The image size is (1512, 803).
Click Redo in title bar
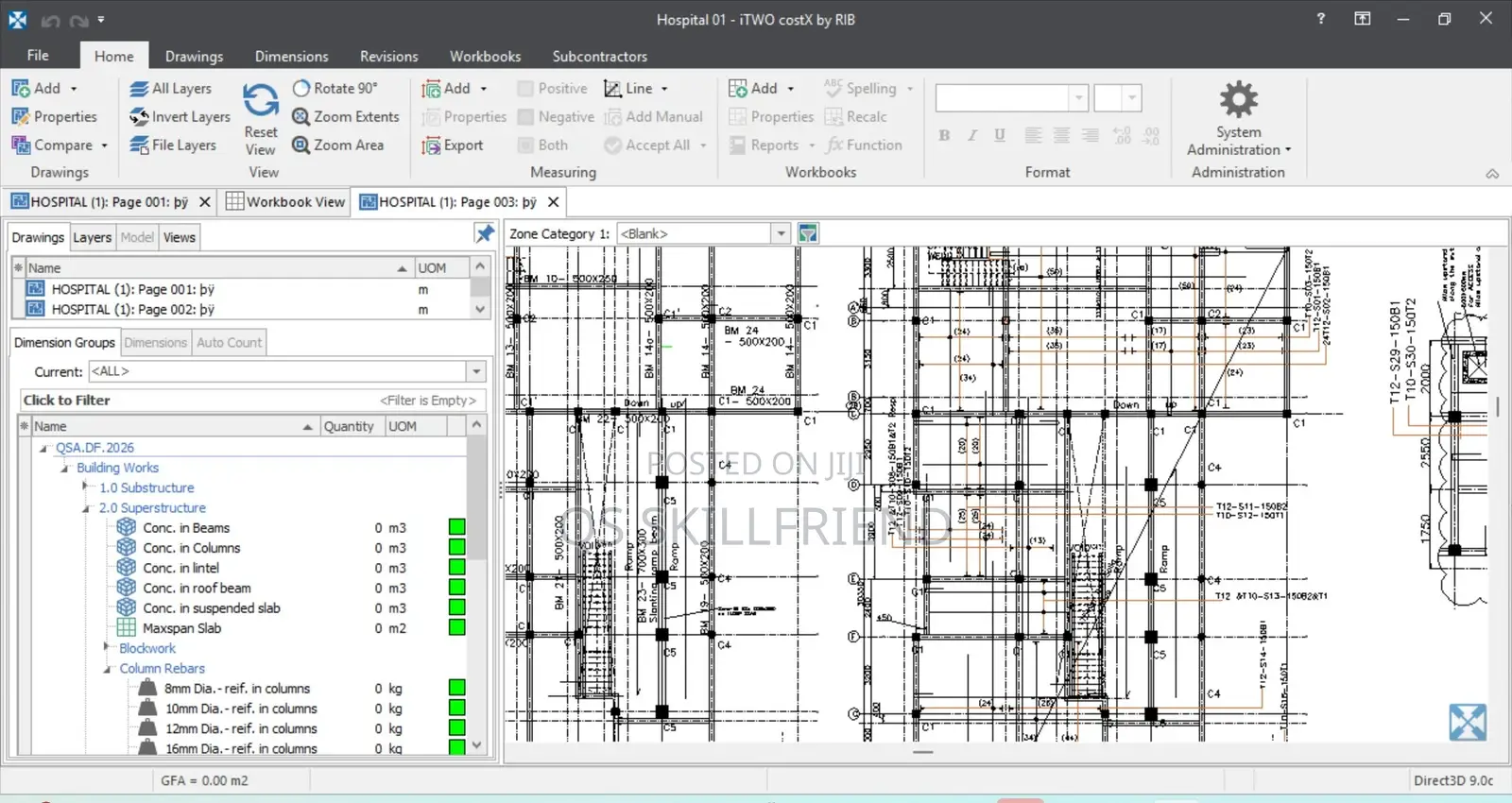(x=79, y=20)
